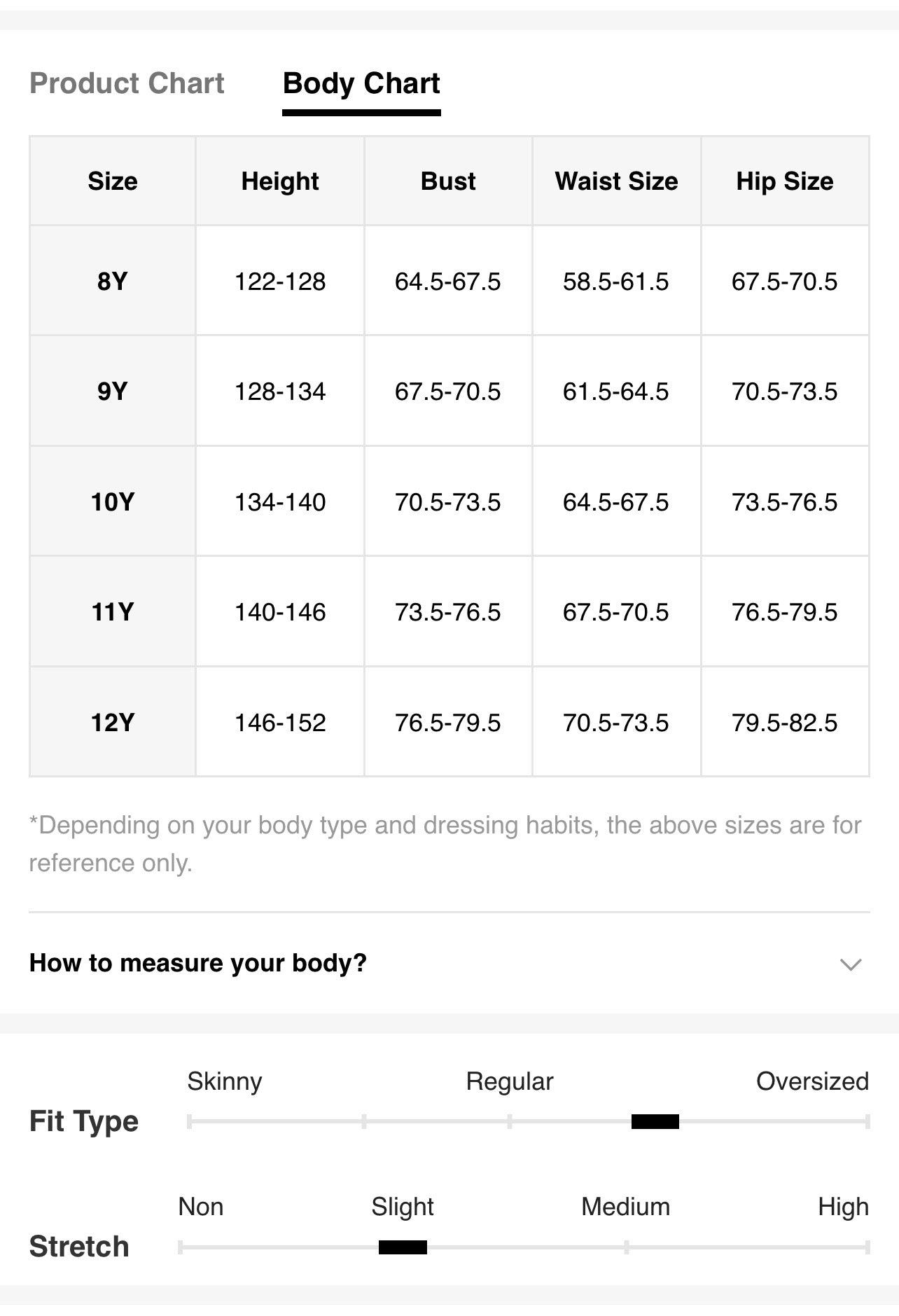
Task: Click the Medium label on Stretch scale
Action: [626, 1207]
